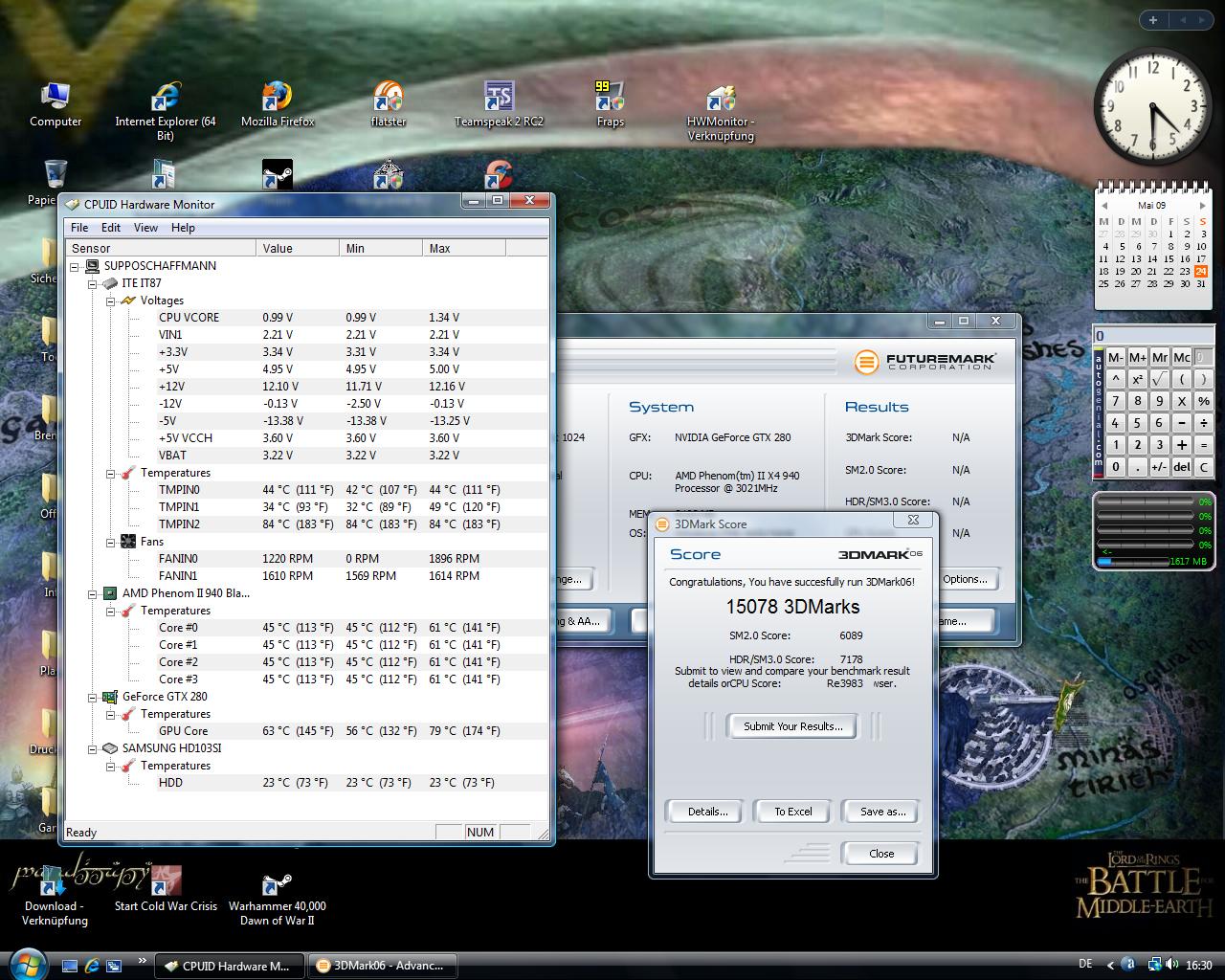
Task: Open the Fraps desktop icon
Action: tap(610, 104)
